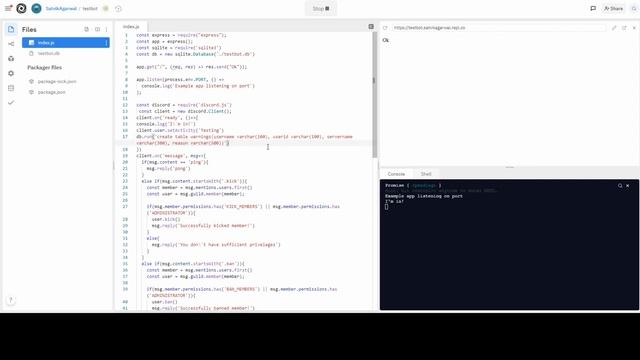Open the Unit tests checkmark icon
Screen dimensions: 640x360
tap(11, 102)
